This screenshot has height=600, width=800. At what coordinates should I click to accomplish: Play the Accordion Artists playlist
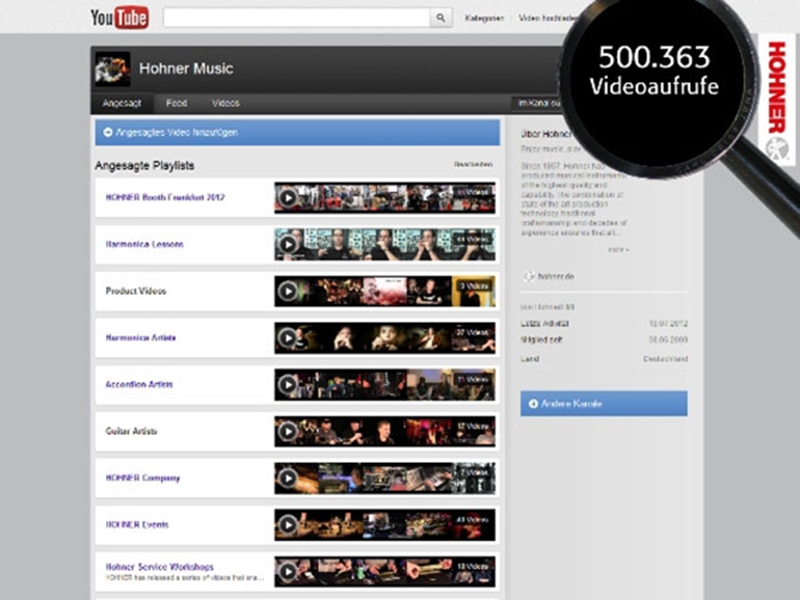click(288, 385)
